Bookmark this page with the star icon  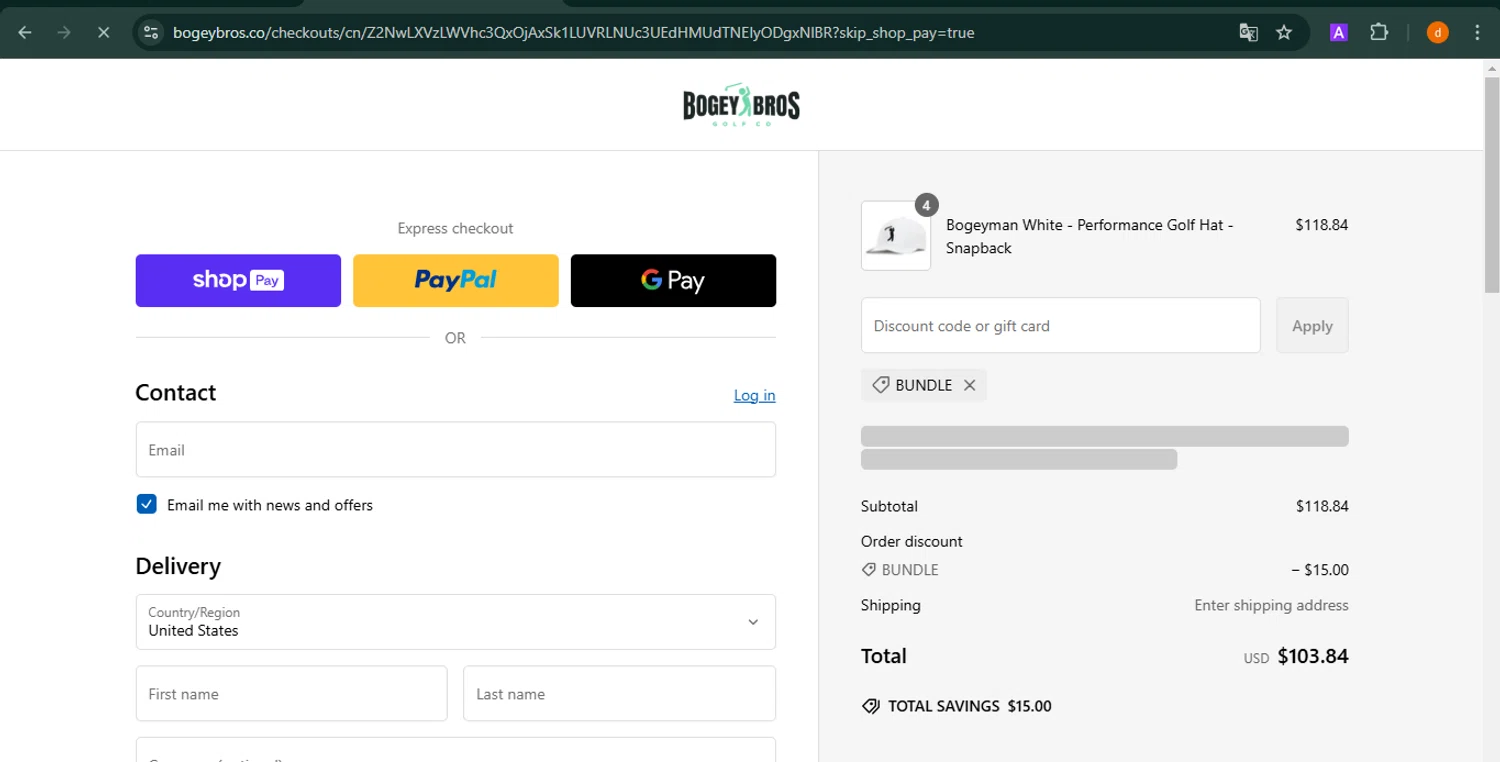click(x=1284, y=32)
